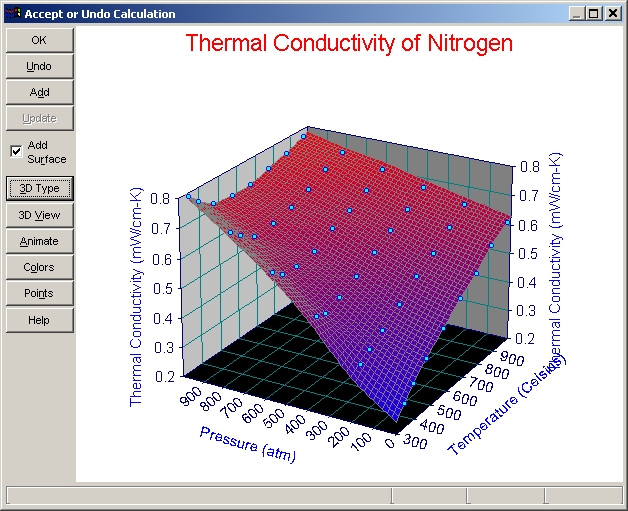The width and height of the screenshot is (628, 511).
Task: Open the Colors settings
Action: click(39, 267)
